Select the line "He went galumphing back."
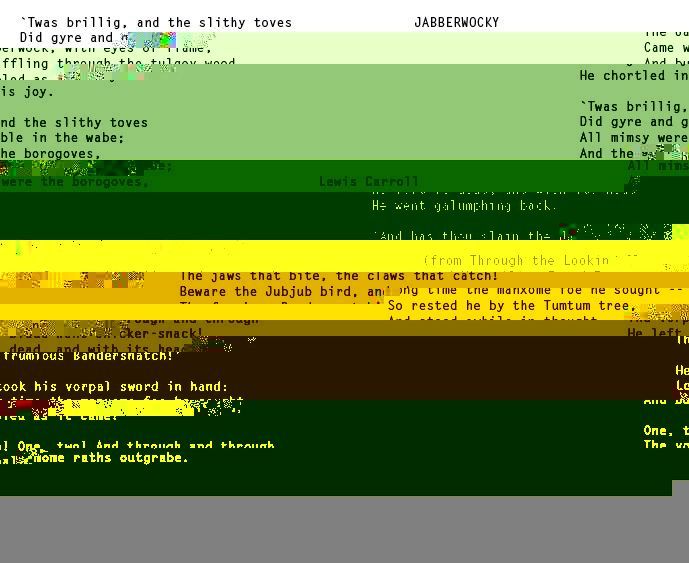 click(x=464, y=206)
